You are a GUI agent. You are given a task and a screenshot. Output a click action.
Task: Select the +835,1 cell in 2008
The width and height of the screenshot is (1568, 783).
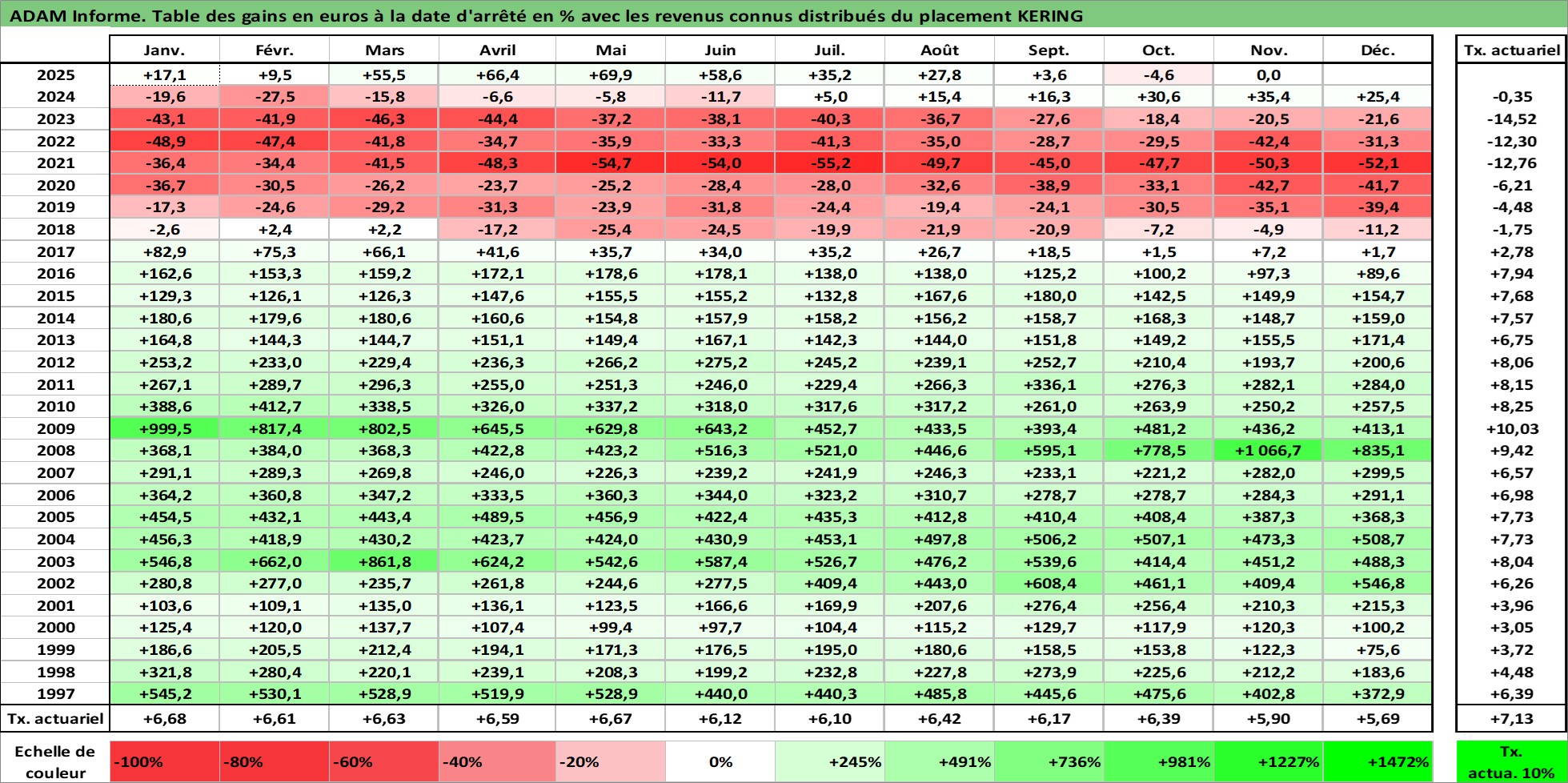click(1378, 450)
